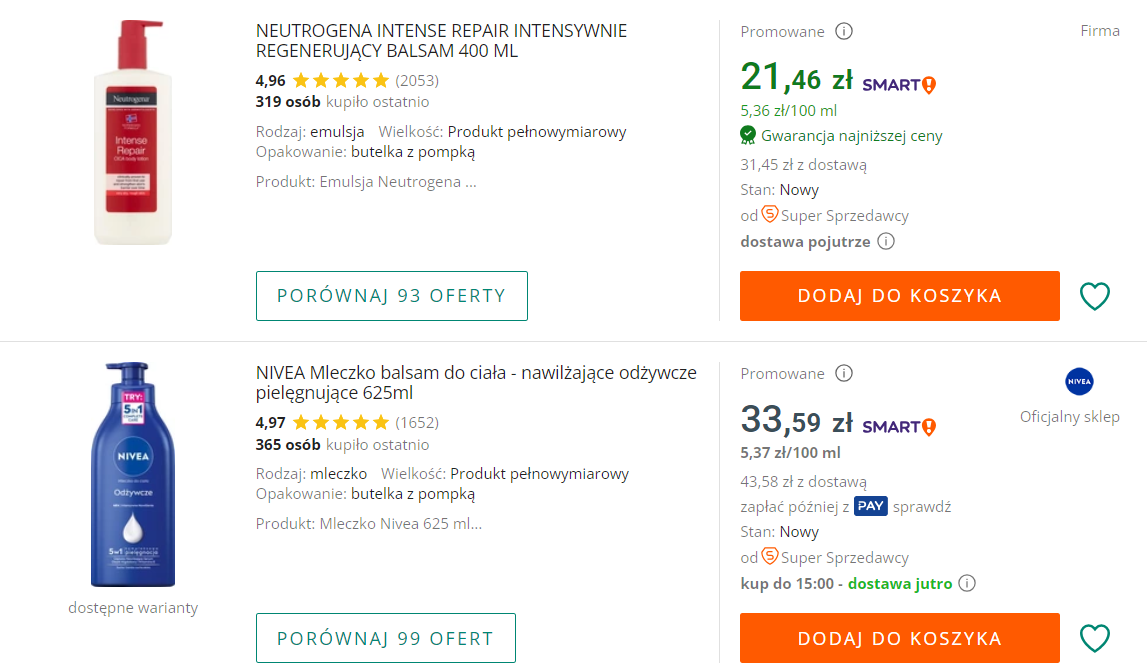The height and width of the screenshot is (672, 1147).
Task: Toggle favorite heart on Neutrogena product
Action: pyautogui.click(x=1095, y=296)
